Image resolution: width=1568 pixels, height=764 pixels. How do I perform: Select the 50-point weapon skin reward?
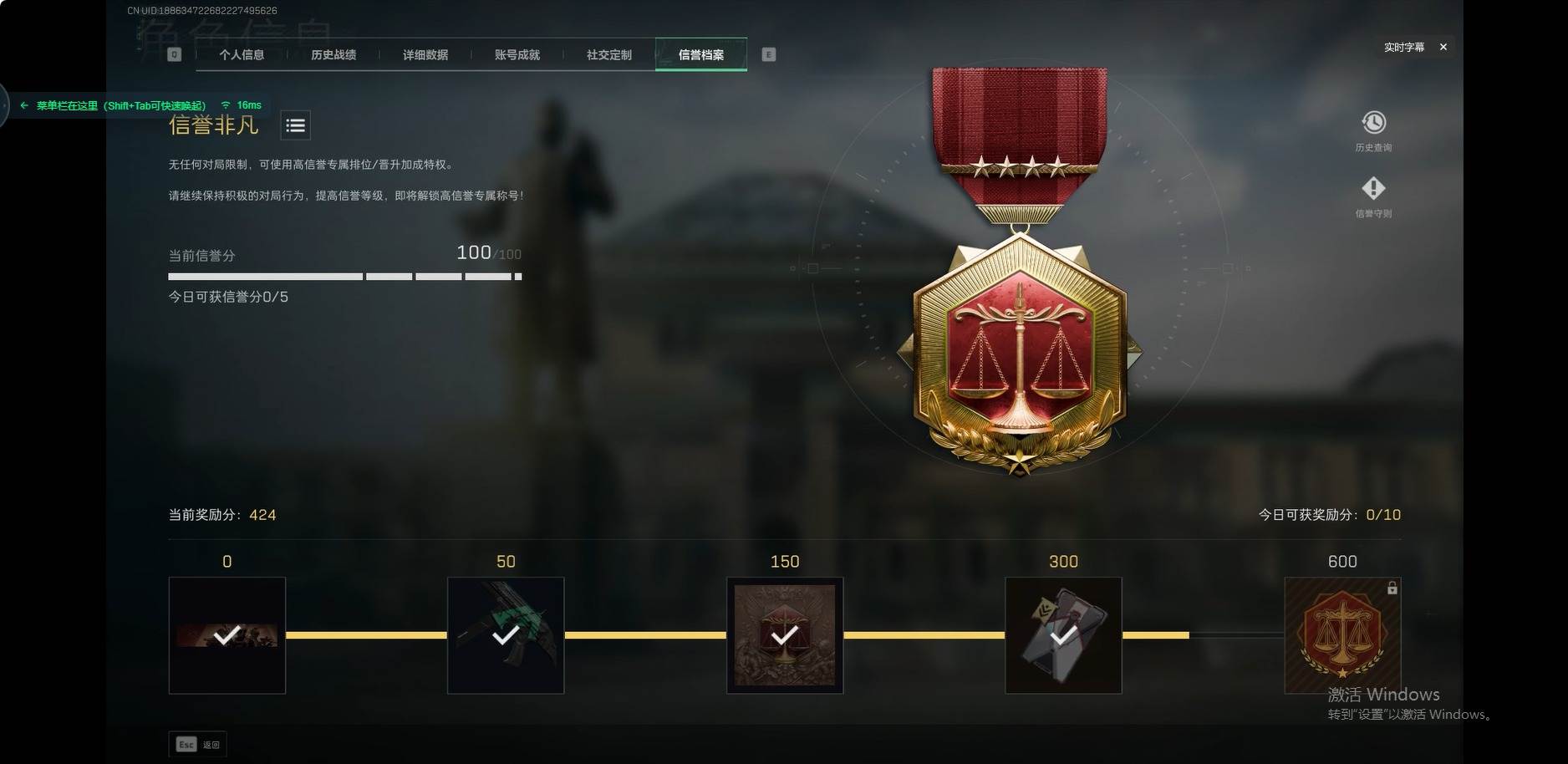506,635
